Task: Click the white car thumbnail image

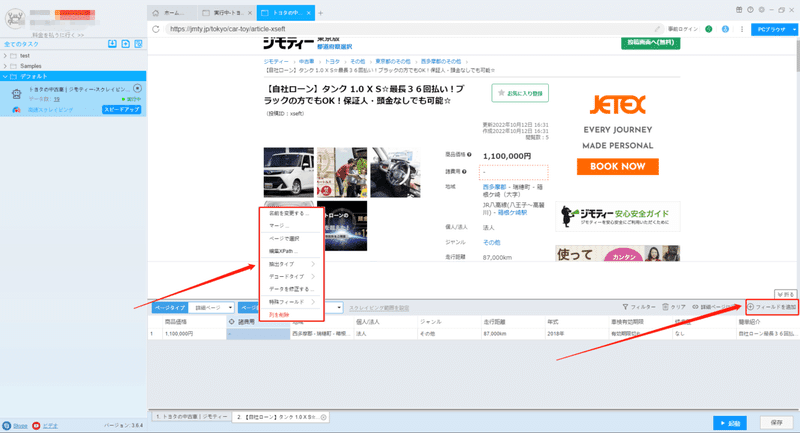Action: [x=289, y=172]
